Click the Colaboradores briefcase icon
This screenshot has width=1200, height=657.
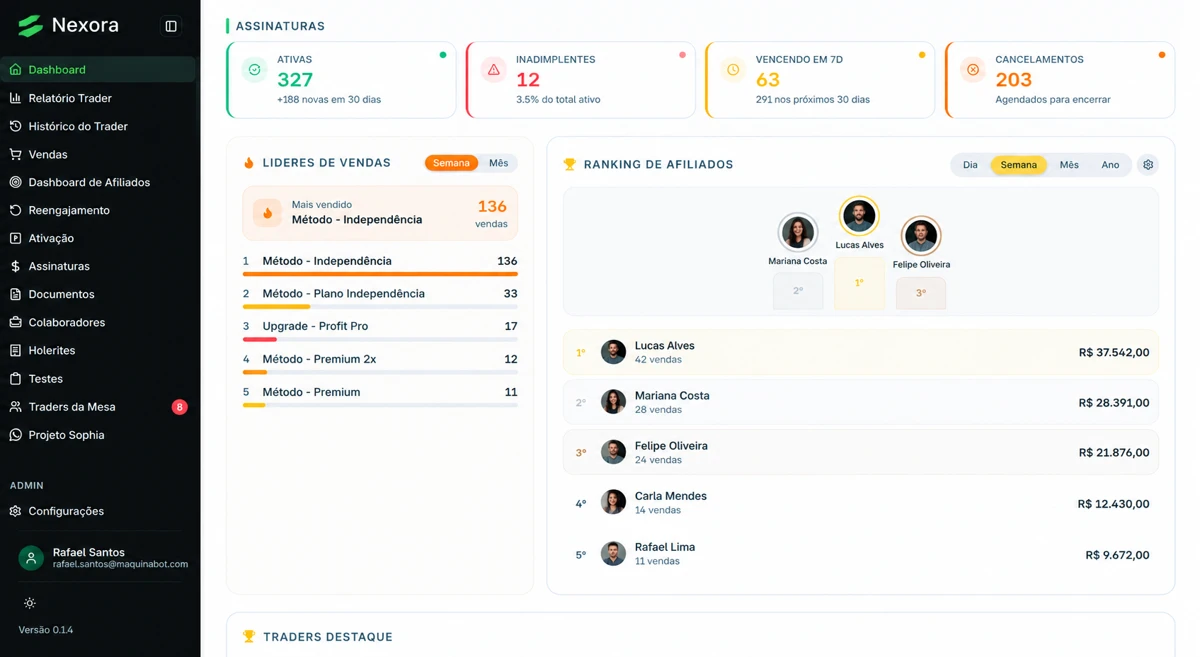click(x=15, y=322)
